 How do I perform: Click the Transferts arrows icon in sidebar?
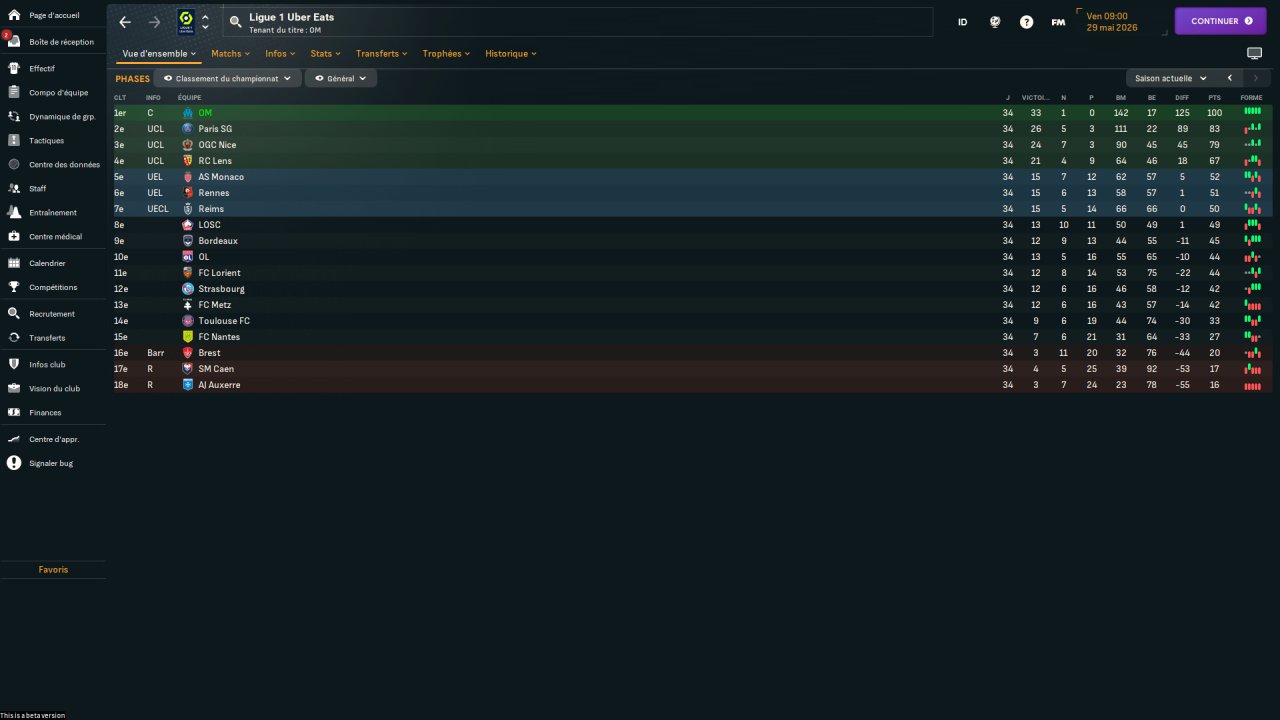point(14,338)
